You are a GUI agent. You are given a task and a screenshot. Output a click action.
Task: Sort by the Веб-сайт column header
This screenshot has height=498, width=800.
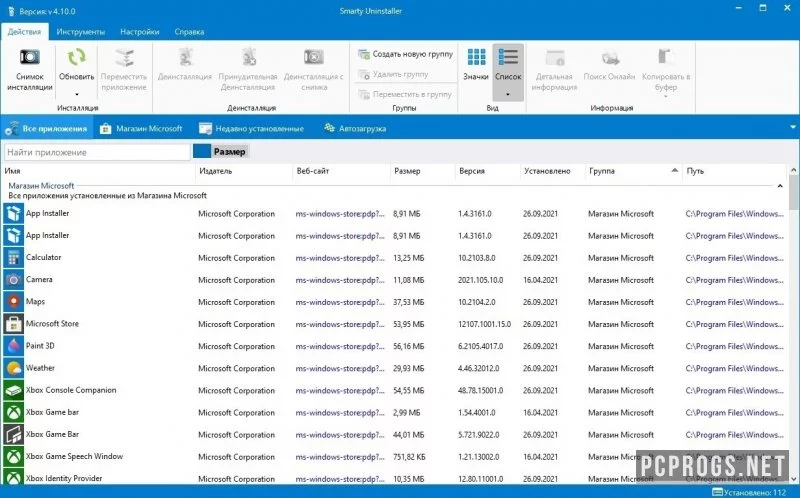pyautogui.click(x=341, y=171)
